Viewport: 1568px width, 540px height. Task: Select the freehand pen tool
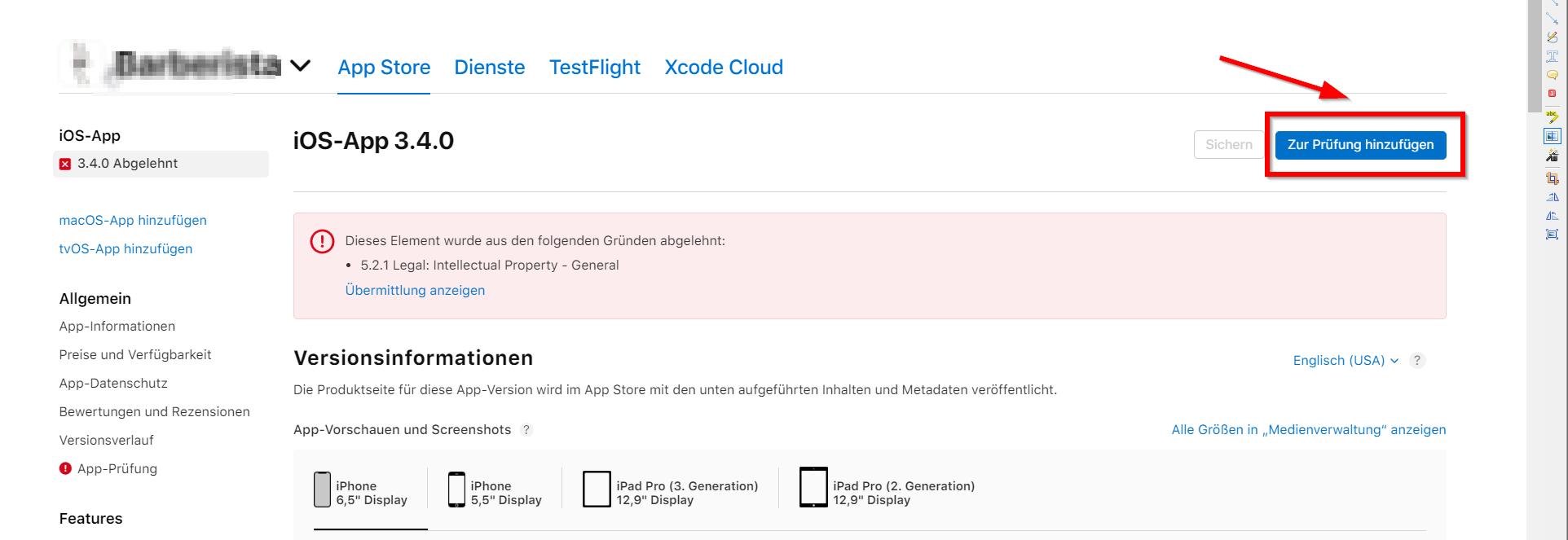click(1552, 37)
